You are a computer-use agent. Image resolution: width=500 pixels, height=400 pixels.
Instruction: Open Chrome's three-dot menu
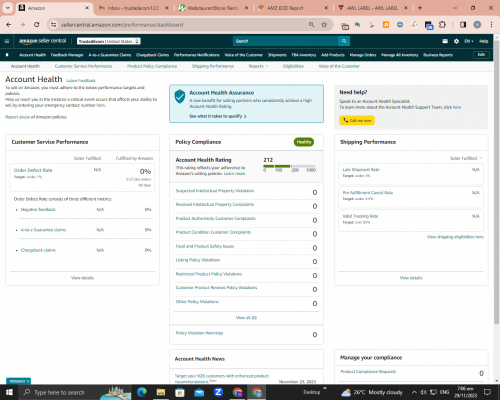(x=491, y=25)
